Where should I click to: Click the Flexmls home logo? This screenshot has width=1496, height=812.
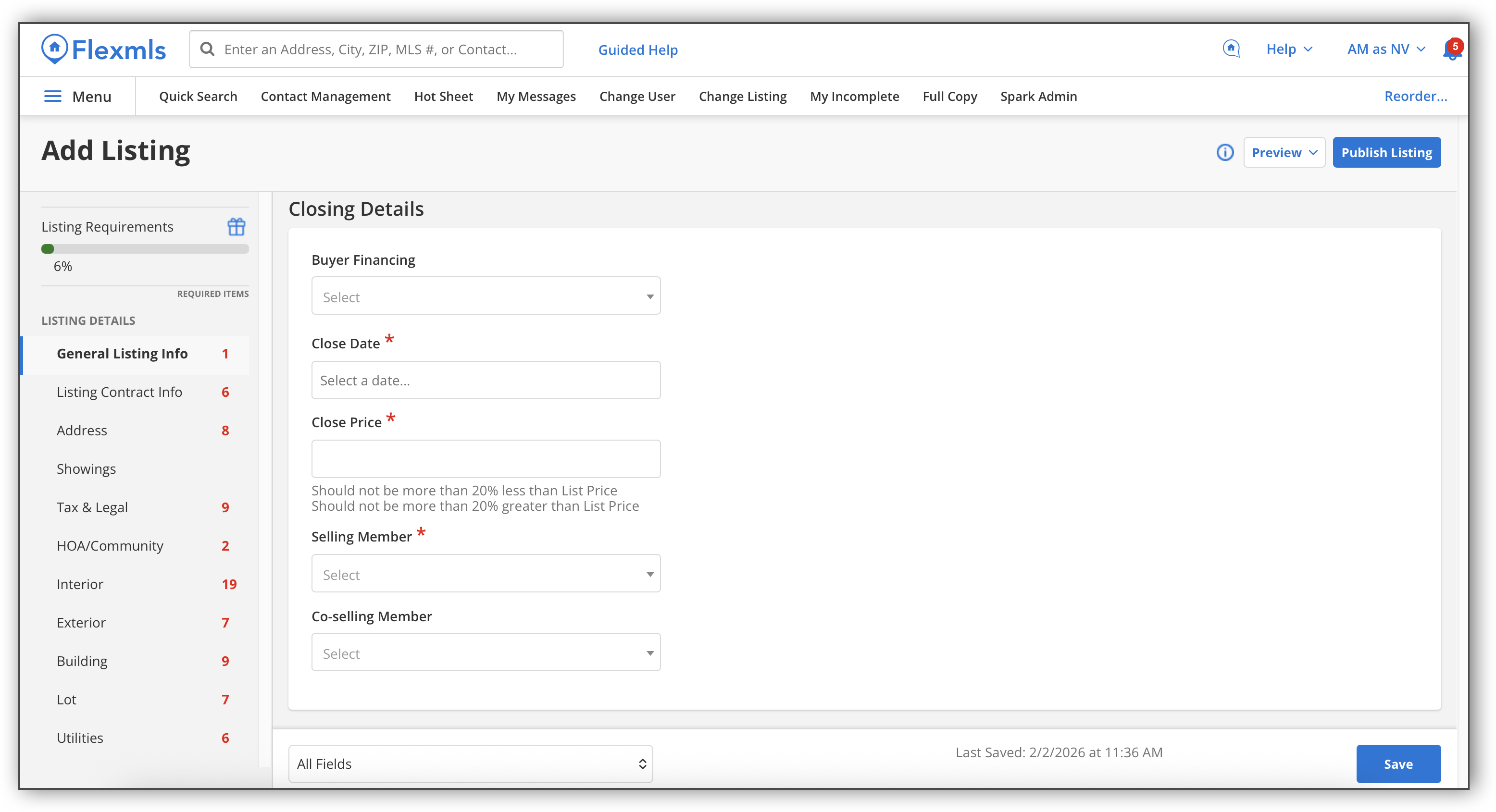pos(103,49)
